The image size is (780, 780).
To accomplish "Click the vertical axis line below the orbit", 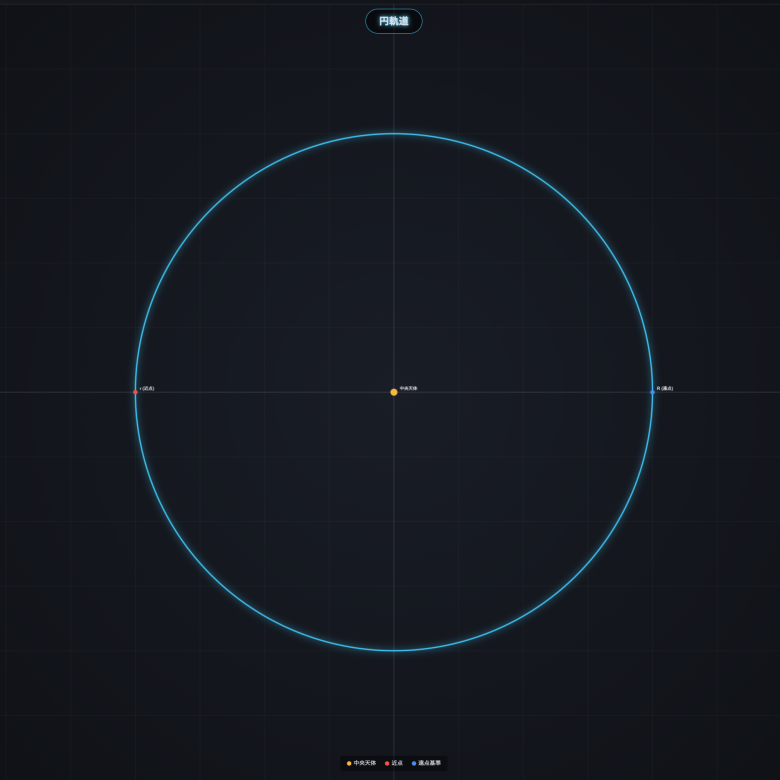I will tap(394, 700).
